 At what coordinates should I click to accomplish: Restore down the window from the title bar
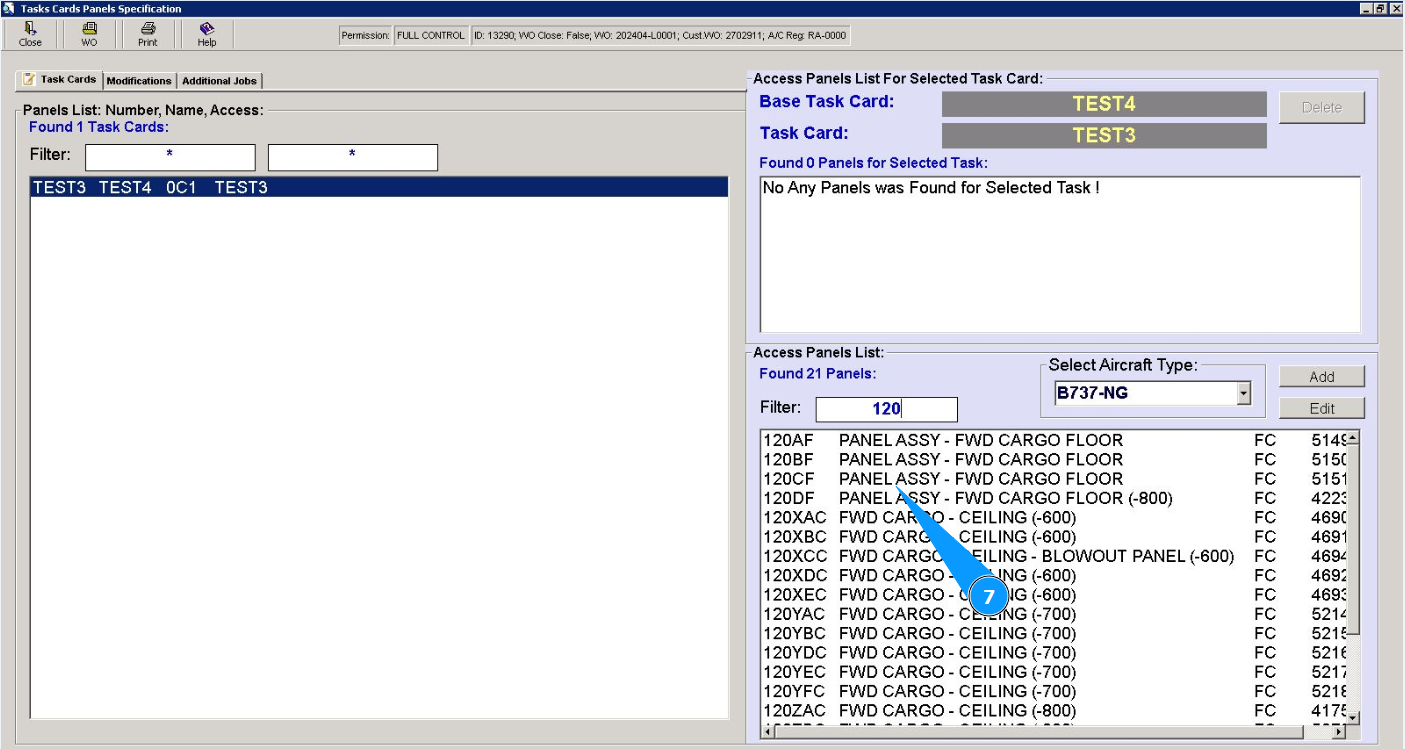(1381, 8)
